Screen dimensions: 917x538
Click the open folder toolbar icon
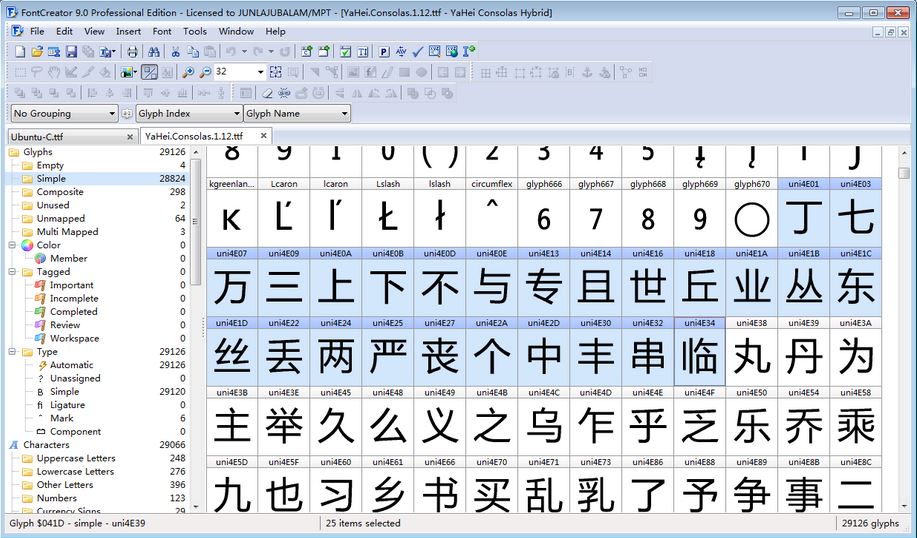37,52
